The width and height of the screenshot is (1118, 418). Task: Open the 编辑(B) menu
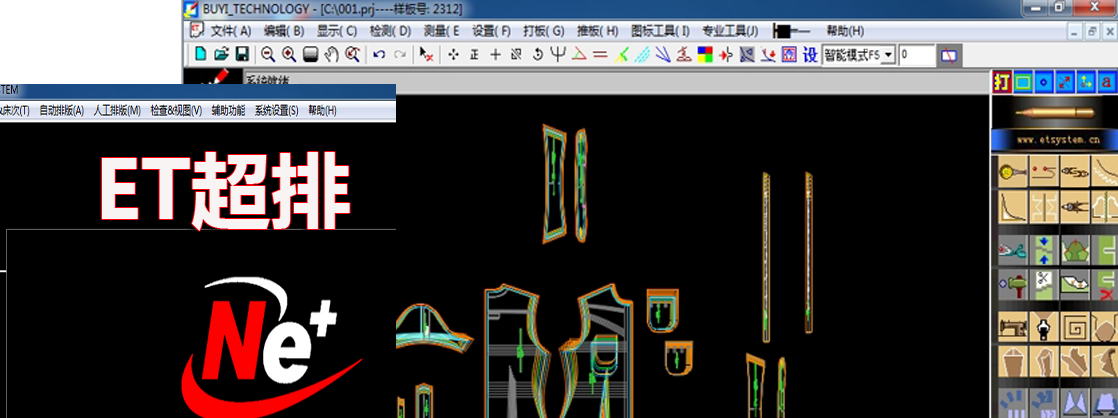click(284, 31)
